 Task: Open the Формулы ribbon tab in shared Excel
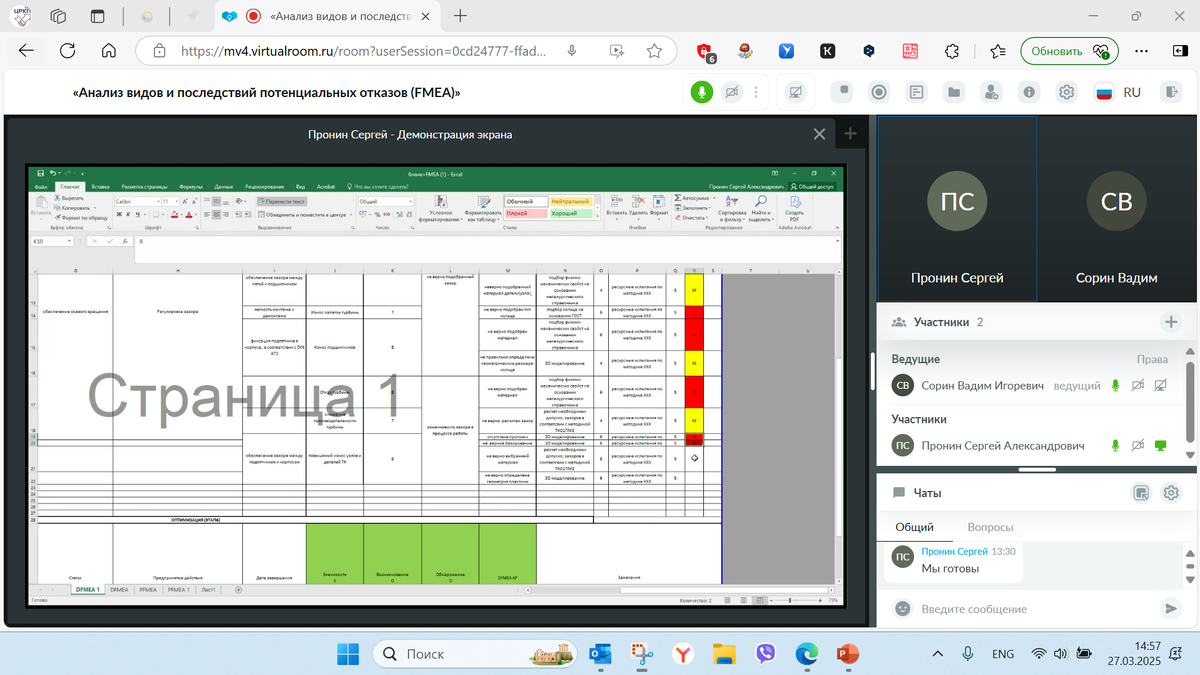(x=191, y=187)
